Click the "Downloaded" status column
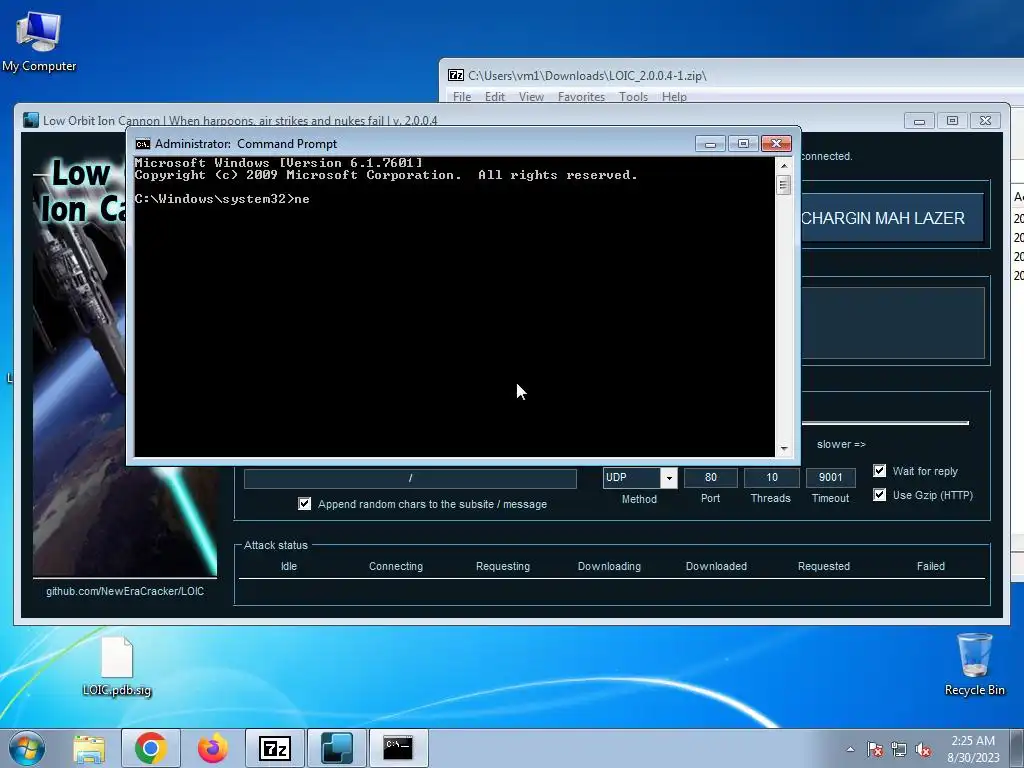The width and height of the screenshot is (1024, 768). click(x=716, y=566)
